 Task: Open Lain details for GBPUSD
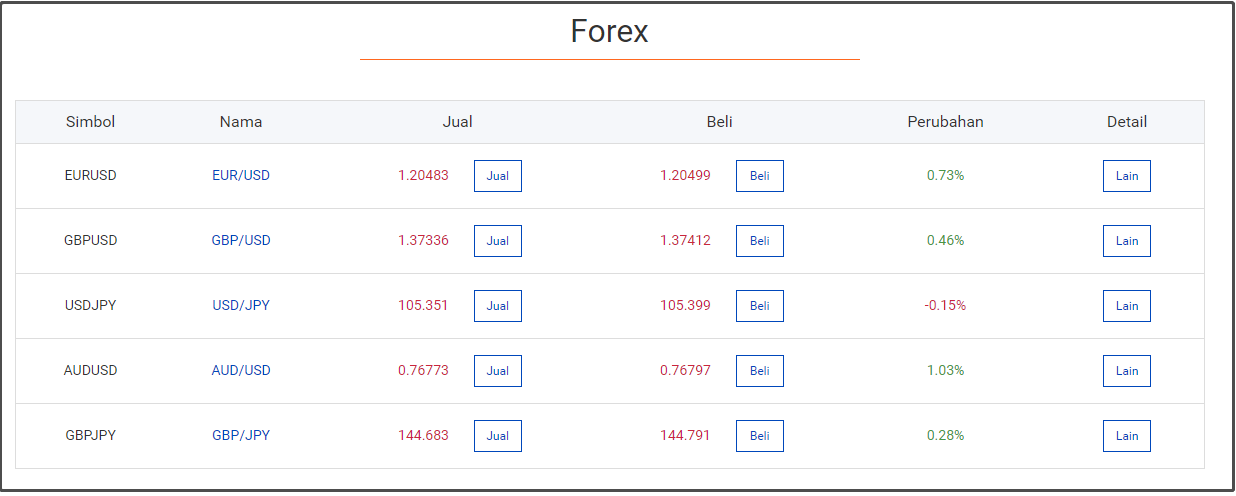pos(1126,241)
